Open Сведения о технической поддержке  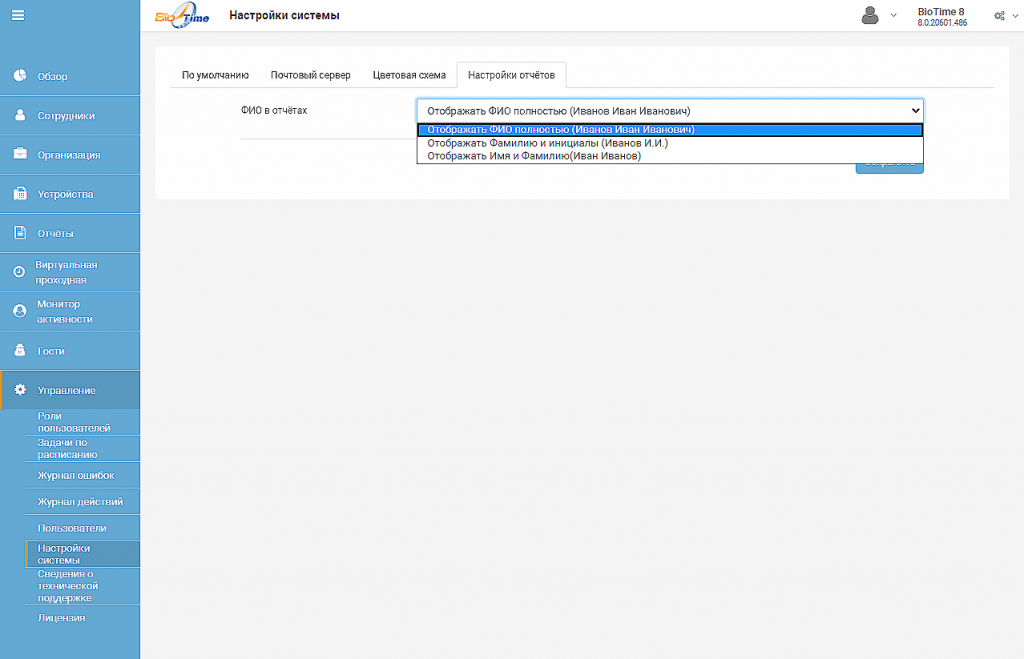pos(82,586)
